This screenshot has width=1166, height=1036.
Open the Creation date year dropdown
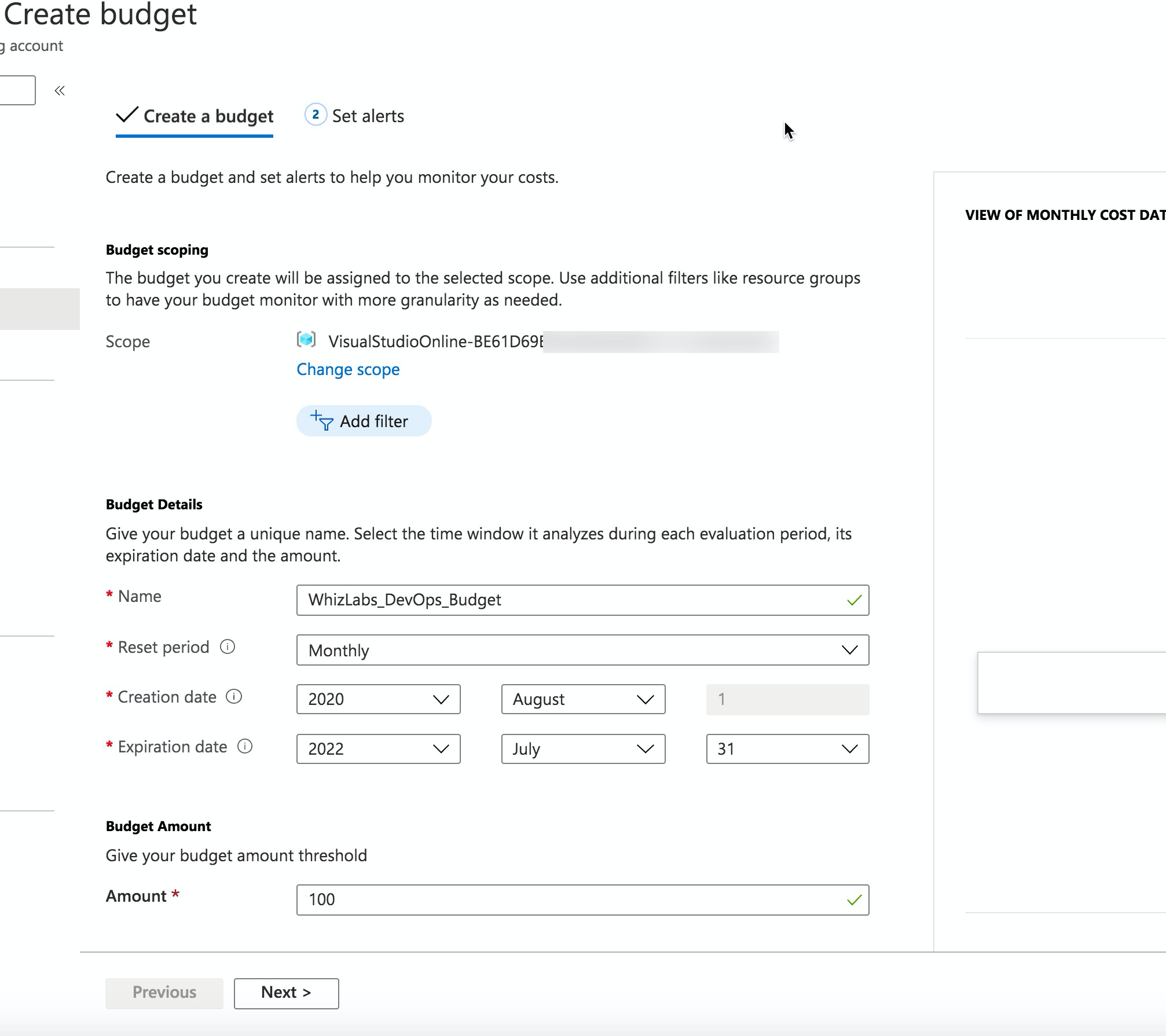[x=379, y=699]
